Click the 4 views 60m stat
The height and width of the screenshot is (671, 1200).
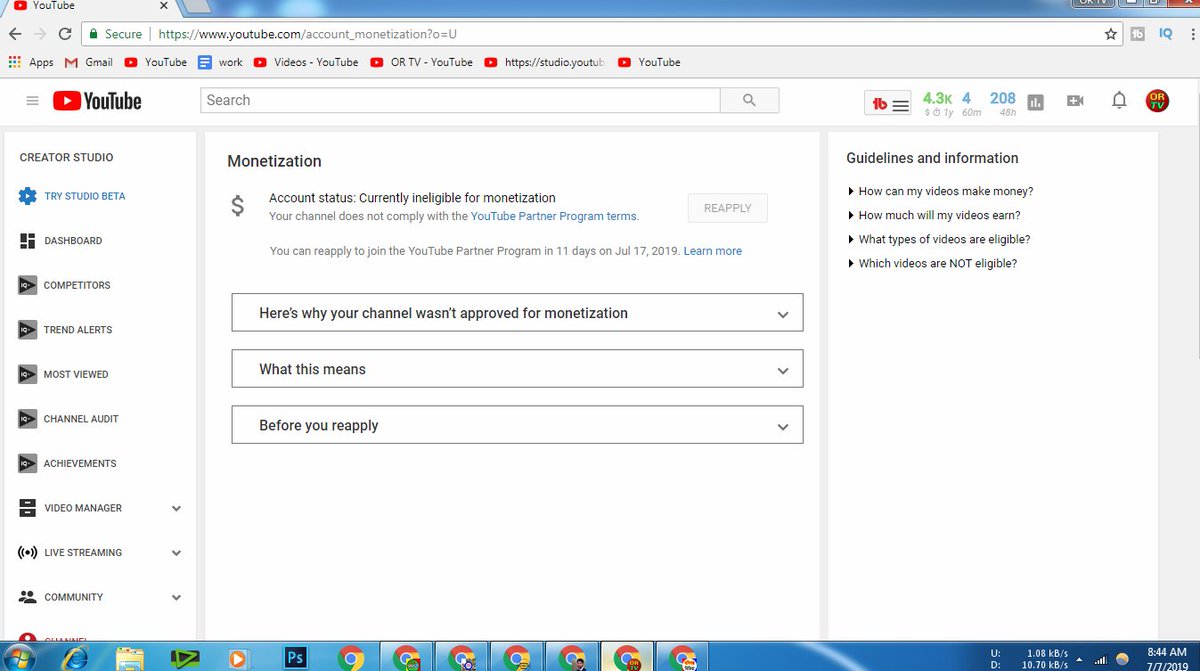[970, 103]
